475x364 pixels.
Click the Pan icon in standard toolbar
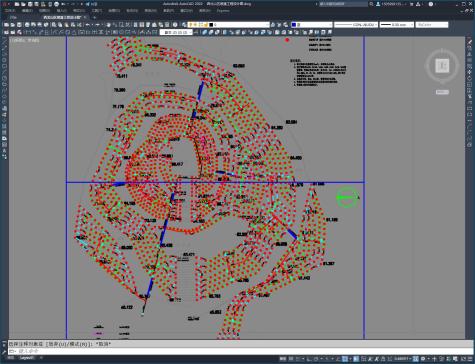108,25
